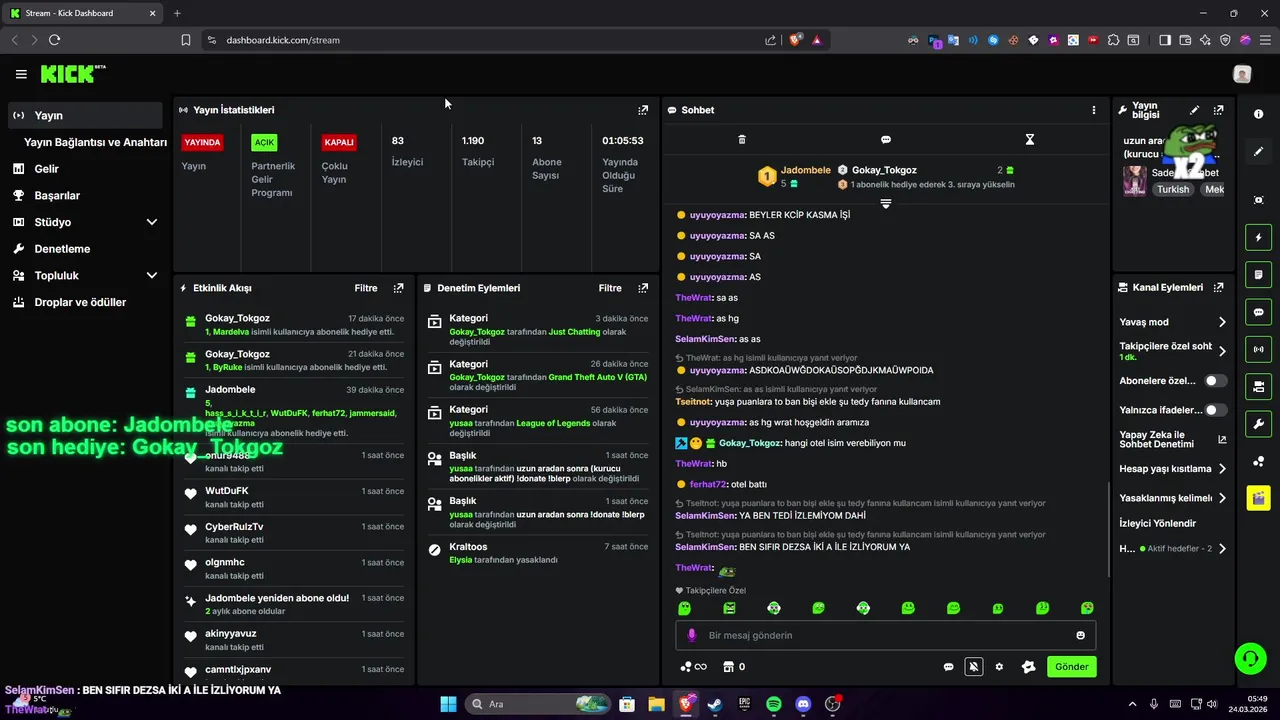Open the Sohbet three-dot options menu

tap(1093, 110)
